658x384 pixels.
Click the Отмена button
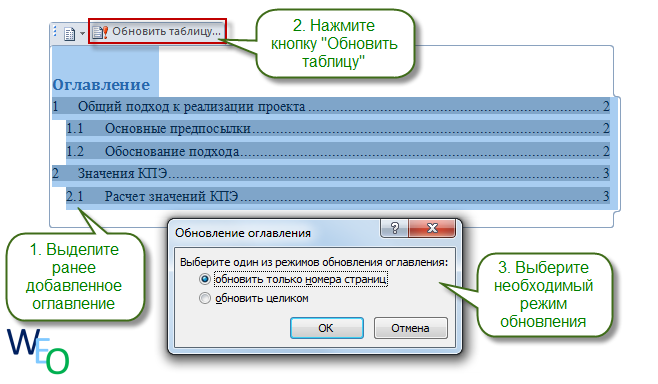pos(410,328)
